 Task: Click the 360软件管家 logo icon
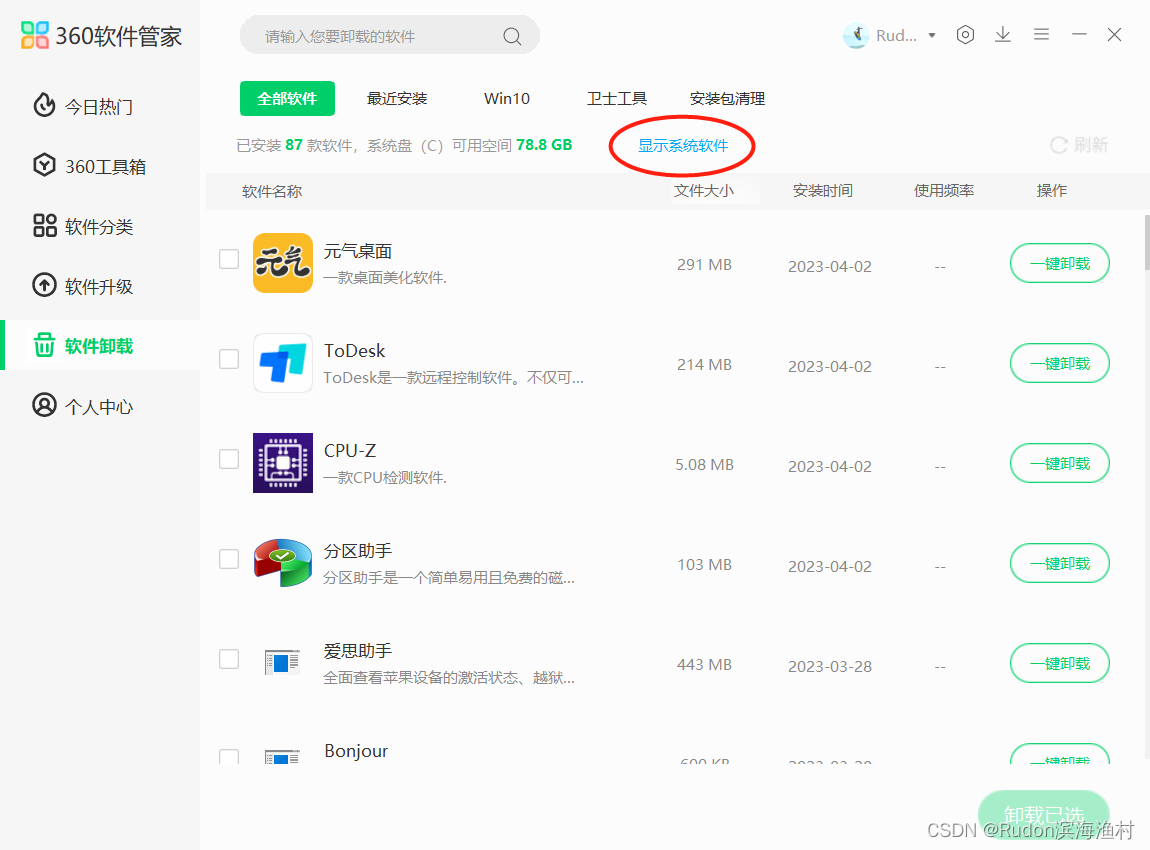(x=34, y=35)
